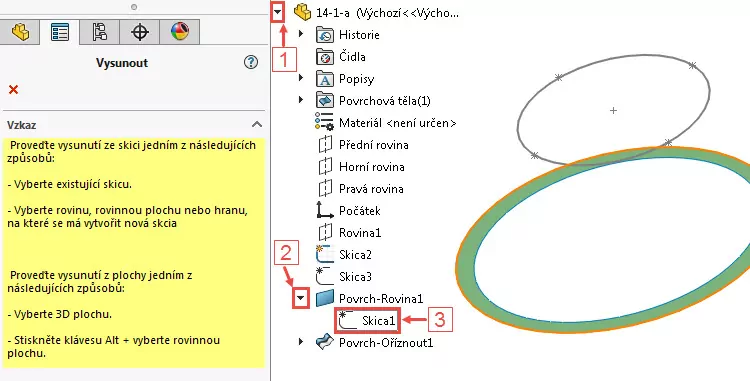
Task: Click the top panel drag handle dot
Action: point(134,7)
